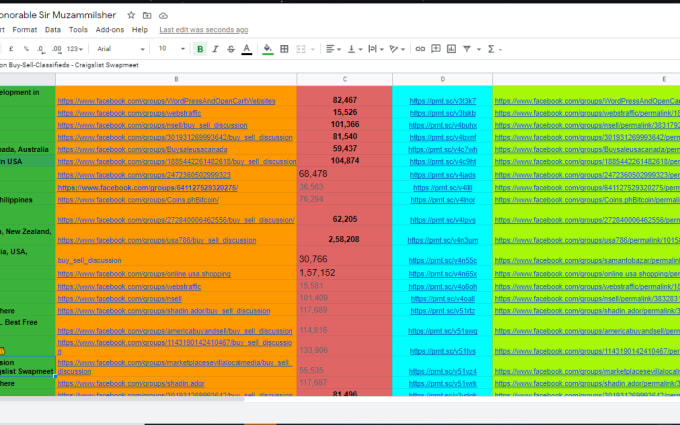Open online.usa.shopping group link in column B
The image size is (680, 425).
click(144, 274)
